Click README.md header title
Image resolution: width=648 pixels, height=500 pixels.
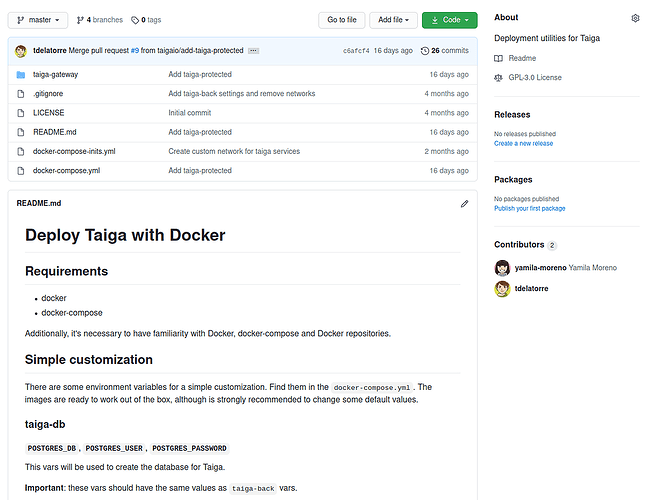click(x=39, y=203)
